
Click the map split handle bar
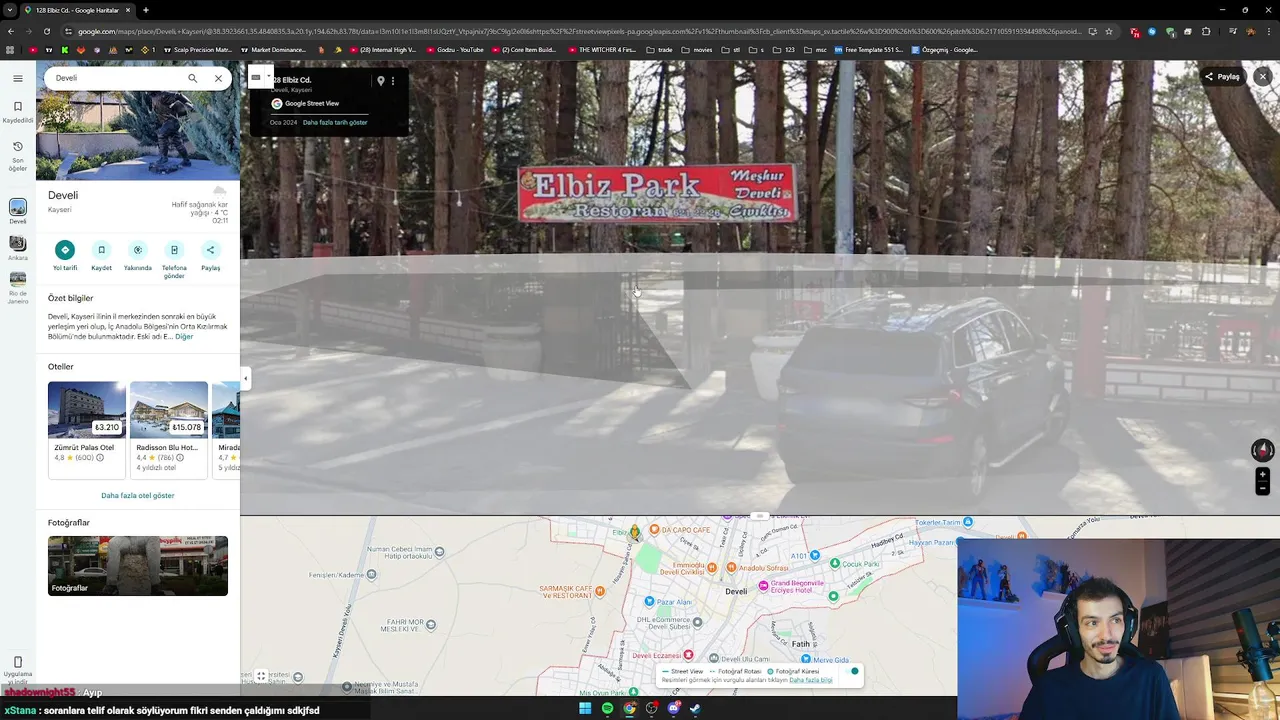point(759,516)
